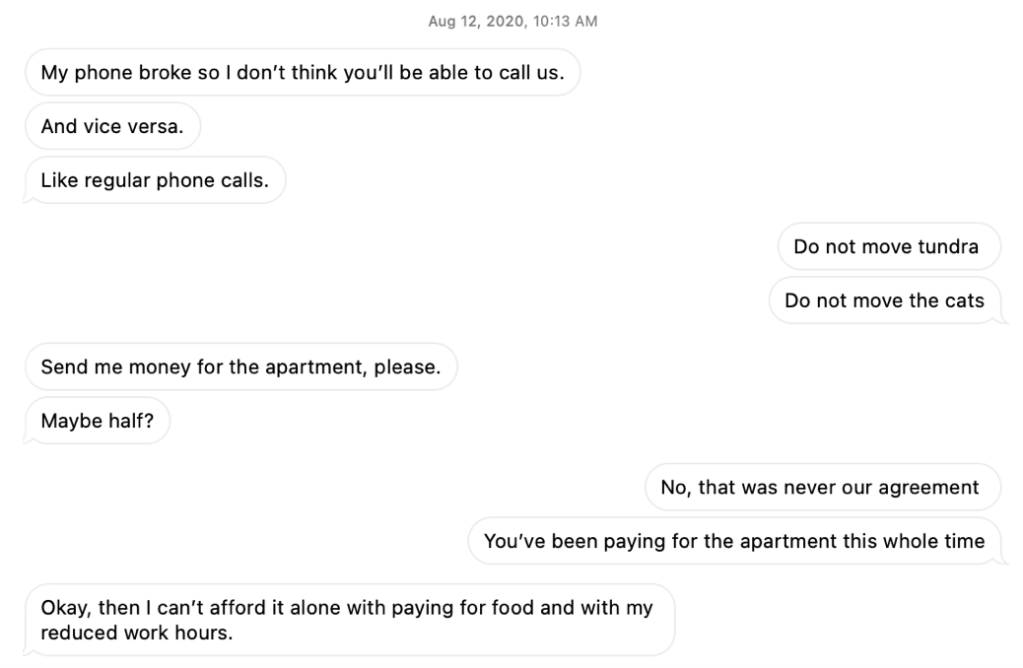Click the "My phone broke" message bubble
Viewport: 1023px width, 668px height.
coord(302,73)
